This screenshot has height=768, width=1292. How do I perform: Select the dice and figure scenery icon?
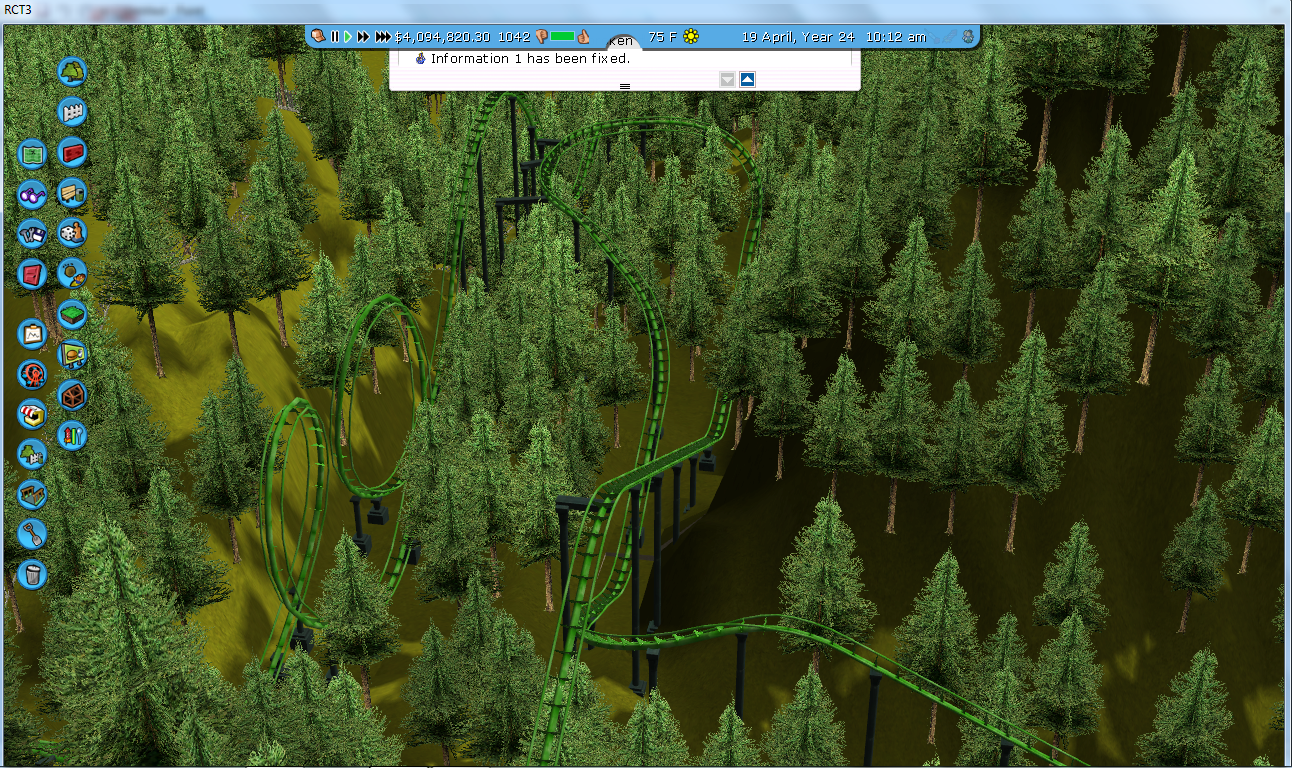click(x=72, y=233)
